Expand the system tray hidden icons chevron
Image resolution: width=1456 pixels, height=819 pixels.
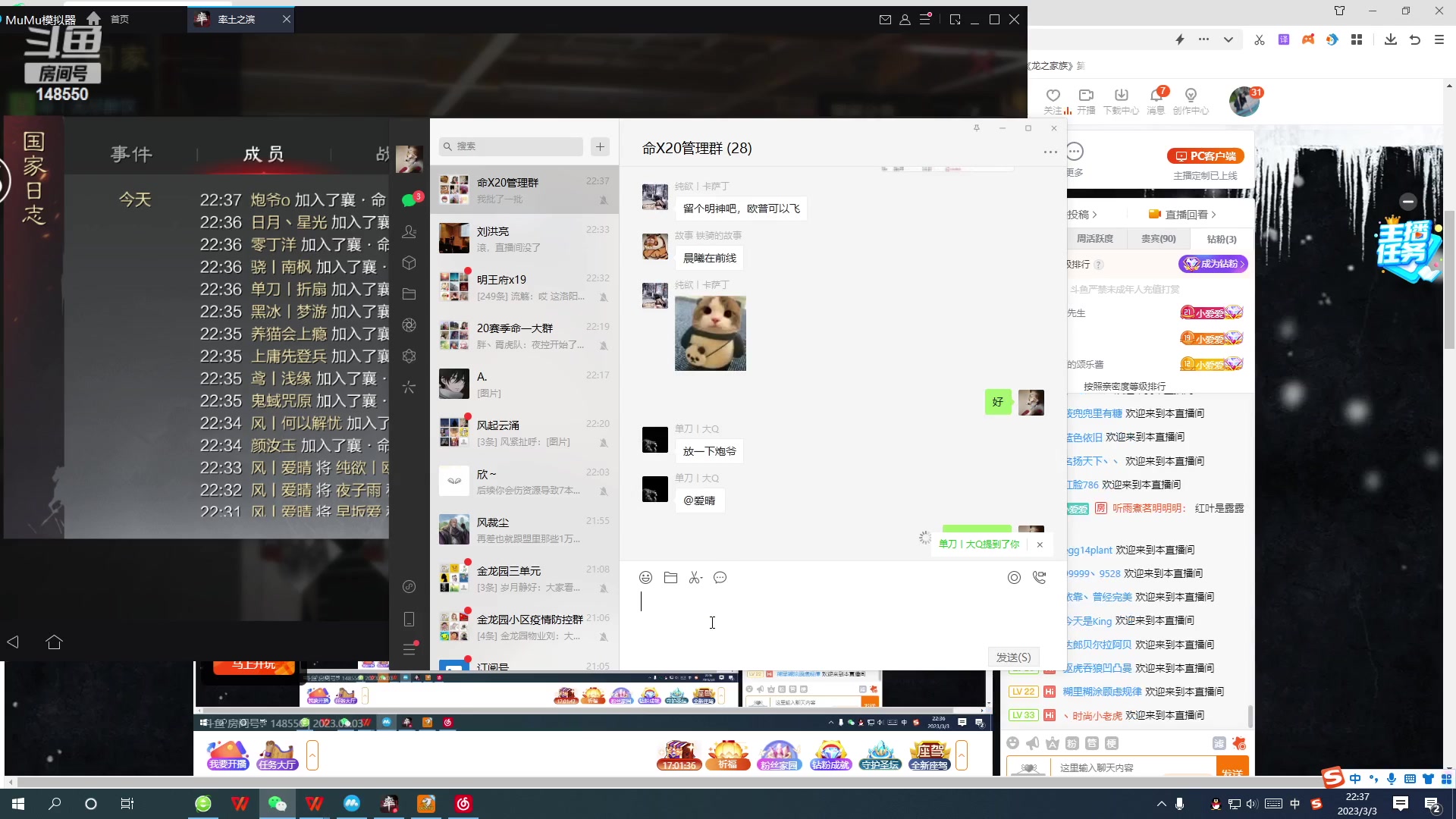tap(1161, 804)
